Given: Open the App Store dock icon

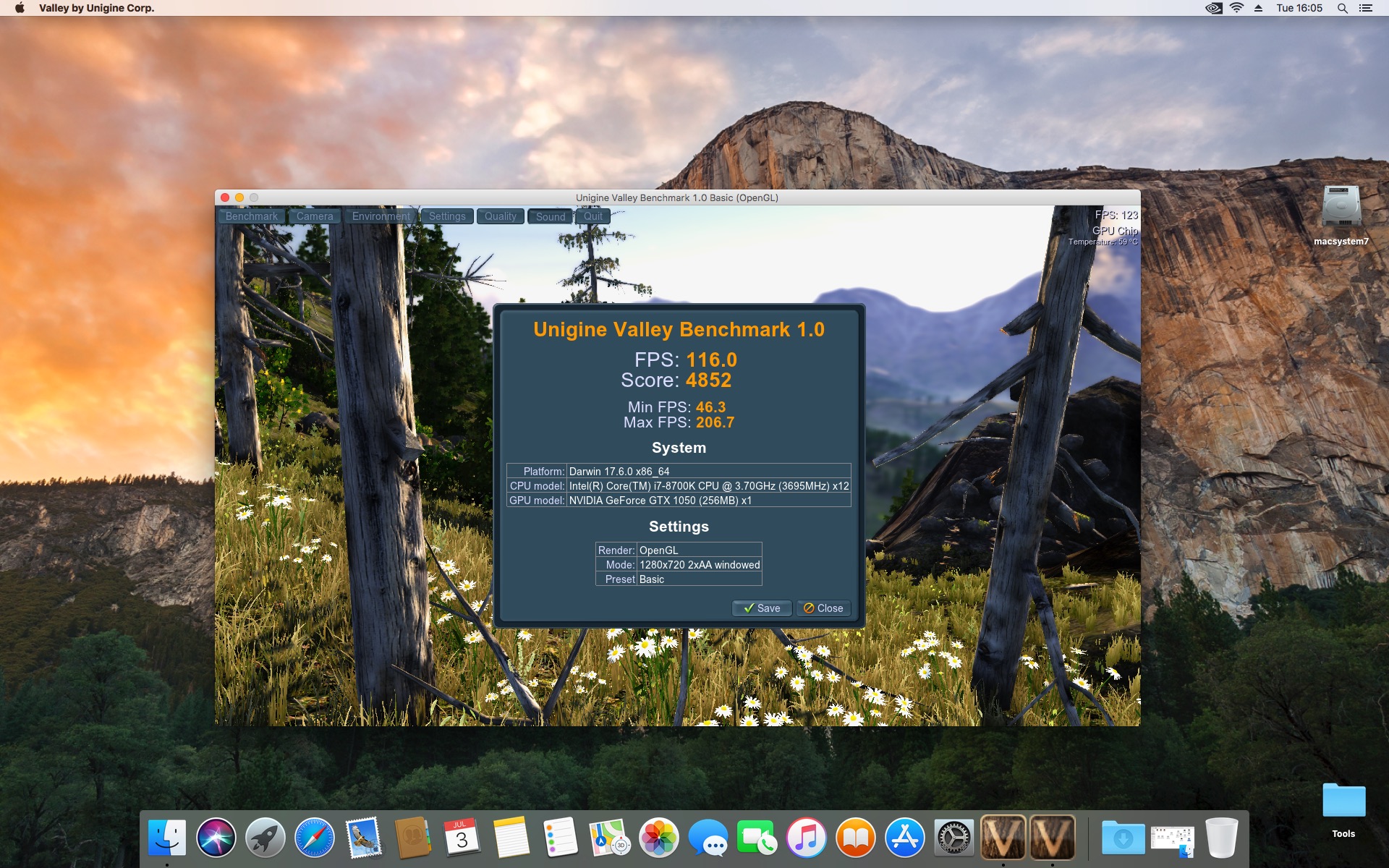Looking at the screenshot, I should tap(904, 838).
